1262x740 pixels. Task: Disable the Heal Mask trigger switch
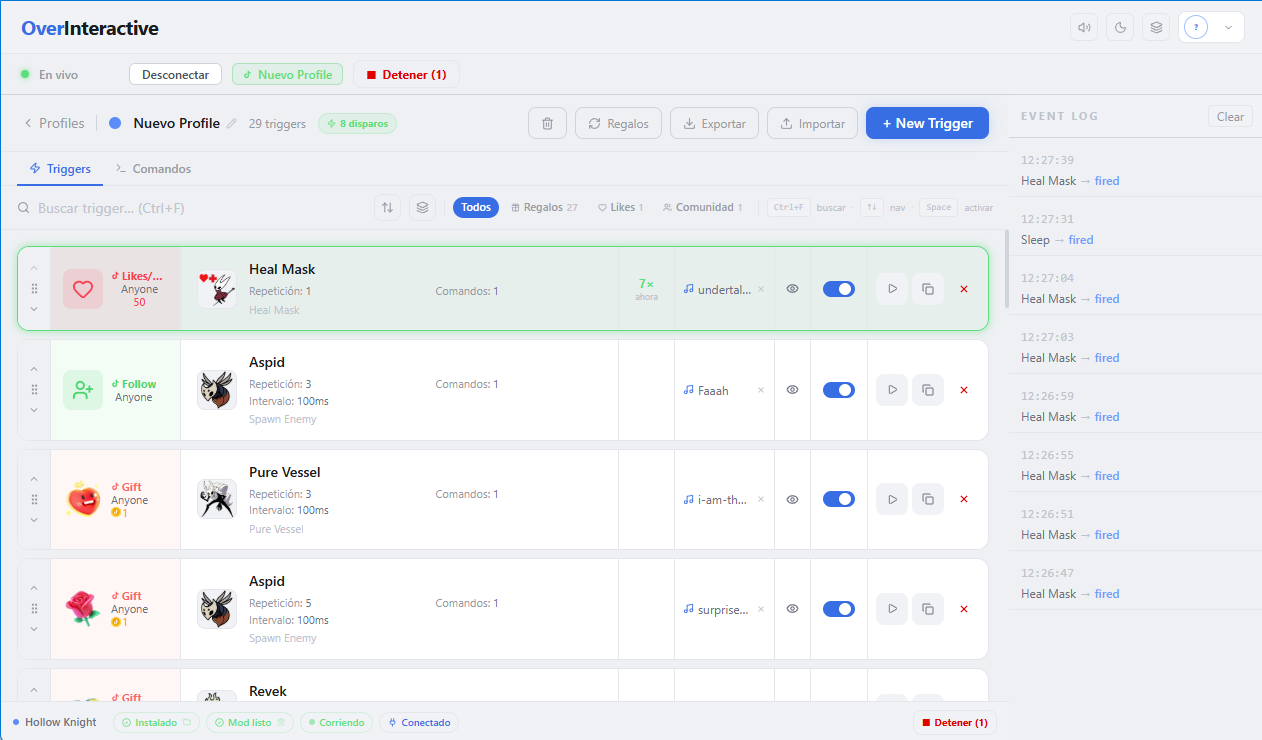click(x=839, y=289)
